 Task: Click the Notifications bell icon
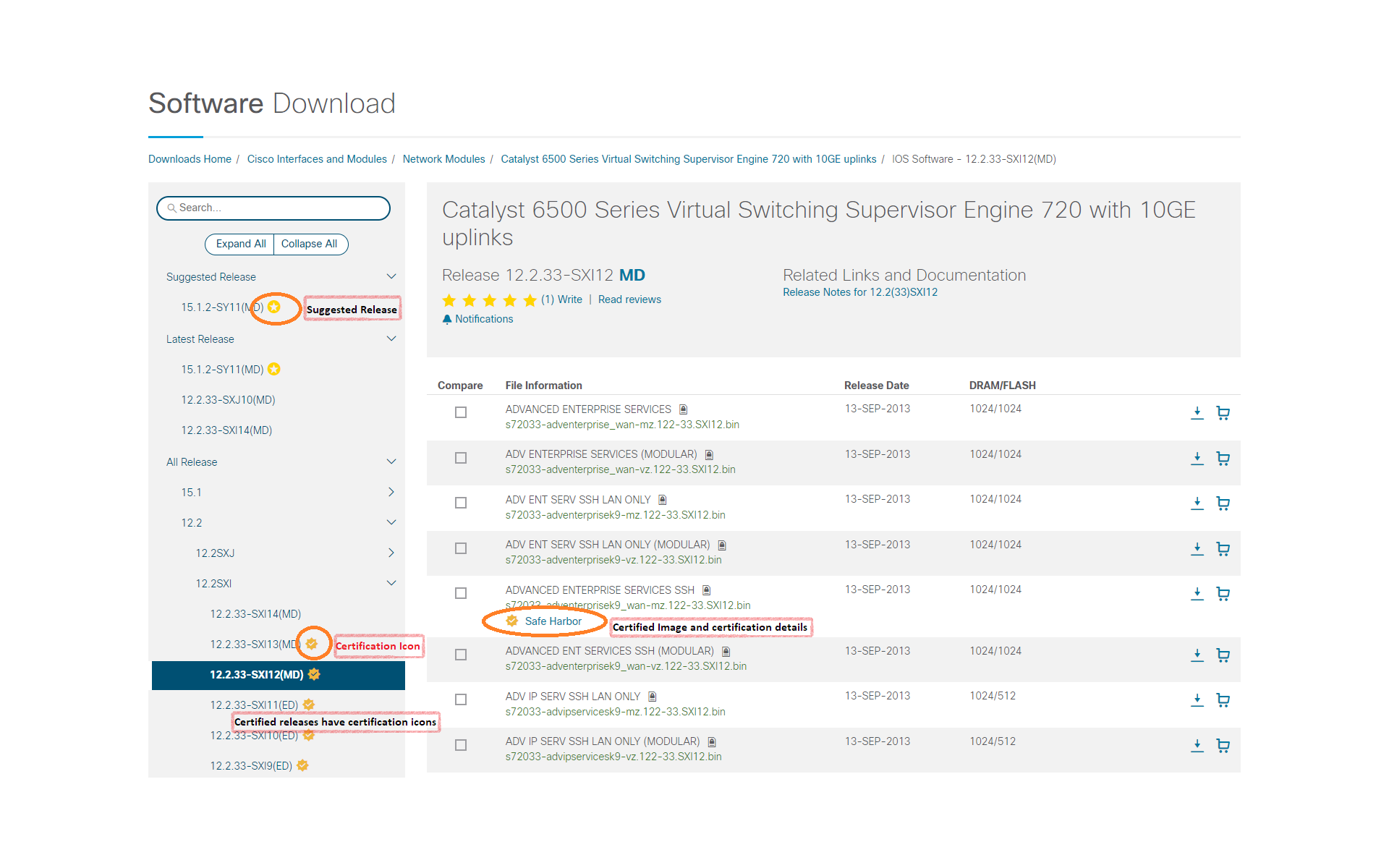click(x=447, y=319)
